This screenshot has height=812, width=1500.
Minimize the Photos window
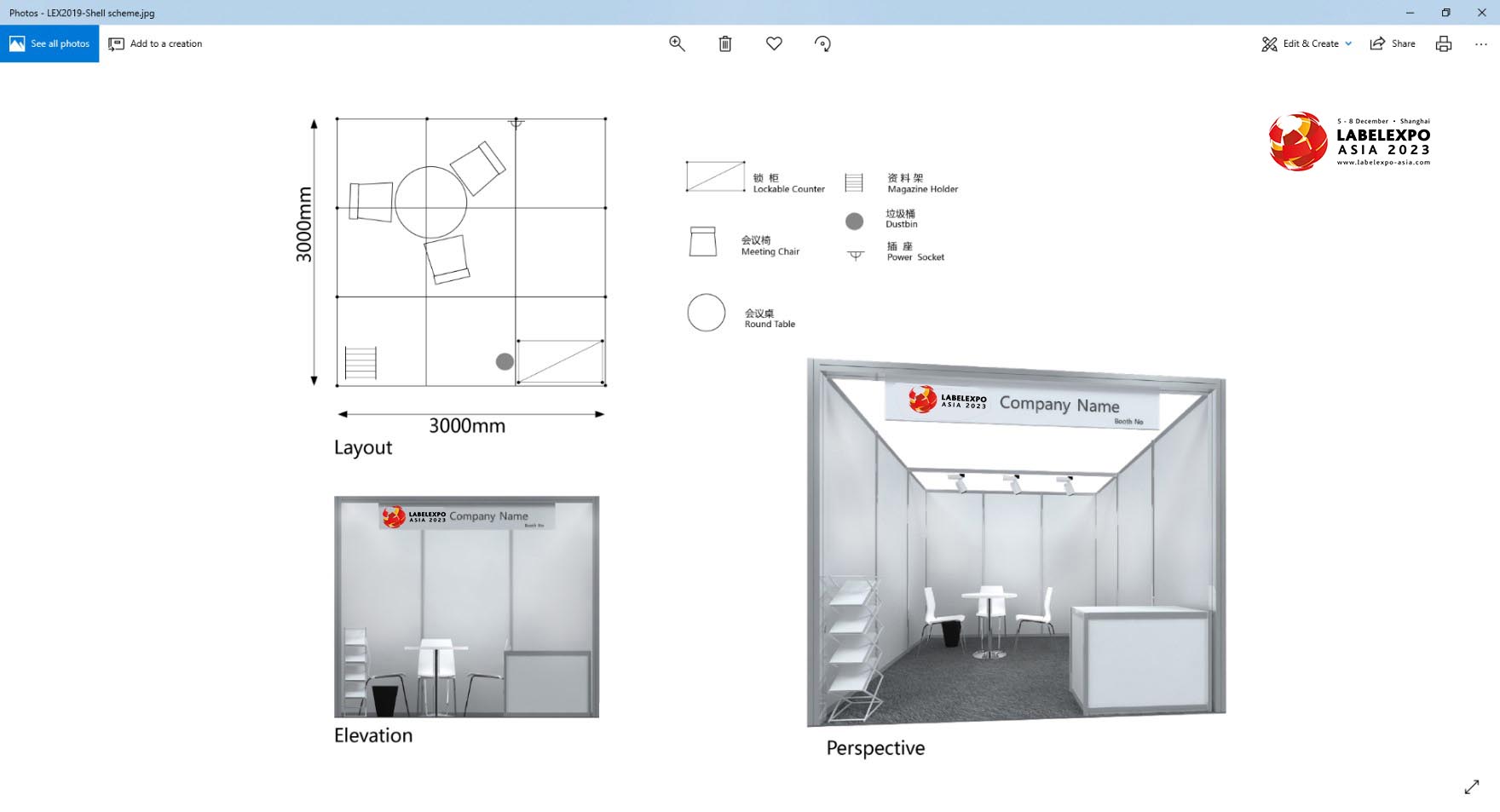pyautogui.click(x=1410, y=13)
